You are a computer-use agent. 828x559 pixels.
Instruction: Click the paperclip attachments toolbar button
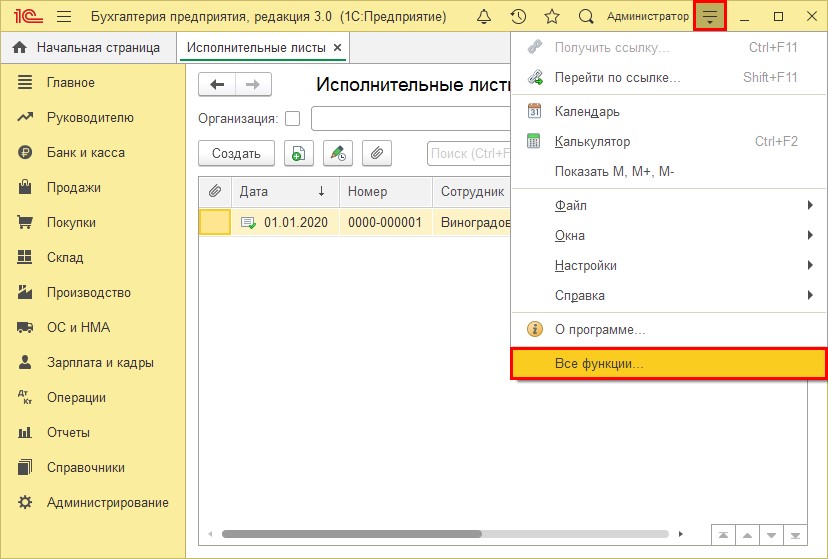tap(376, 153)
